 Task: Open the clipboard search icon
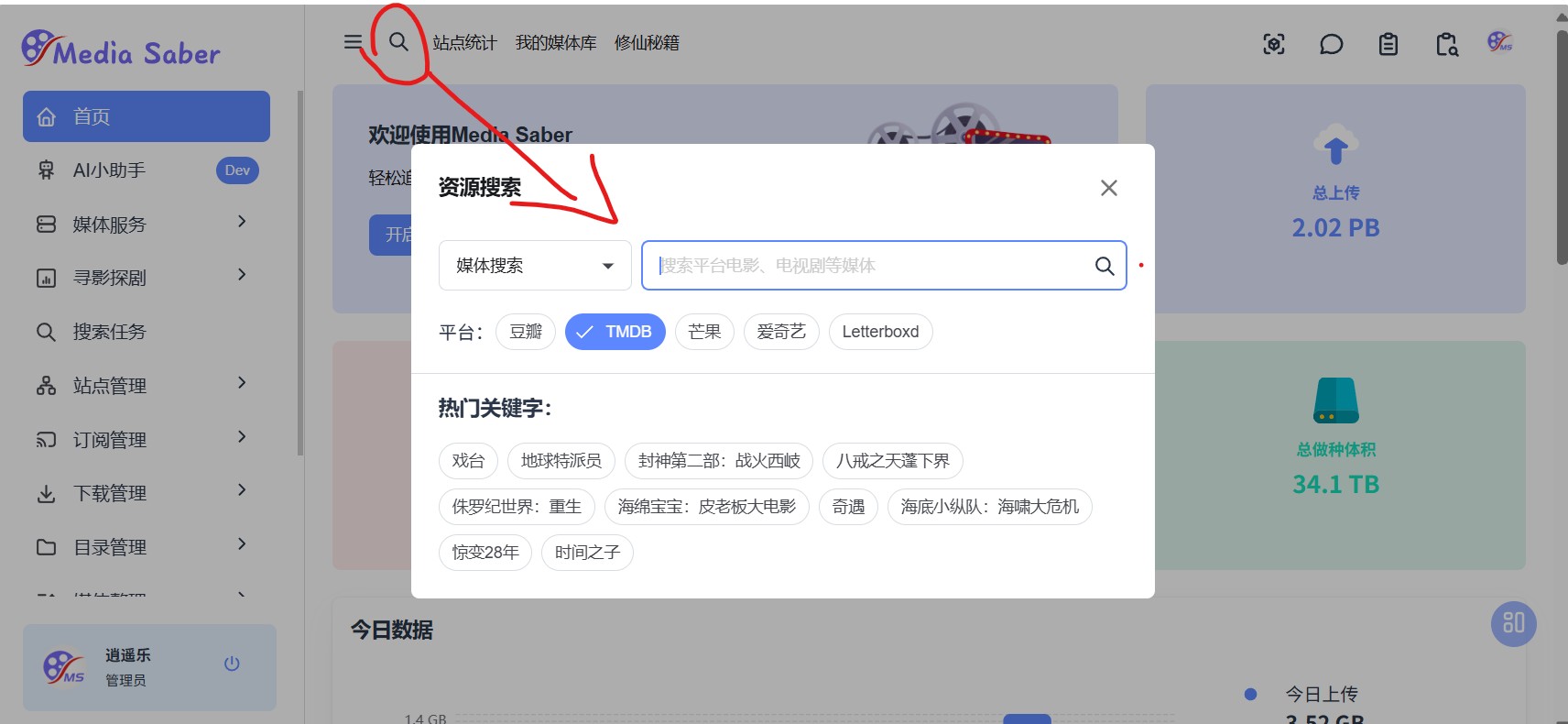click(1447, 44)
